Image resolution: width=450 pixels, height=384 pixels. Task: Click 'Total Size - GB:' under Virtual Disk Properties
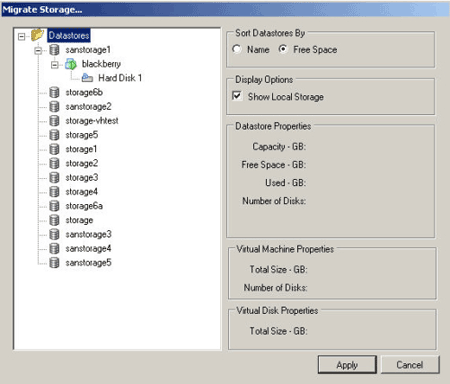click(279, 331)
